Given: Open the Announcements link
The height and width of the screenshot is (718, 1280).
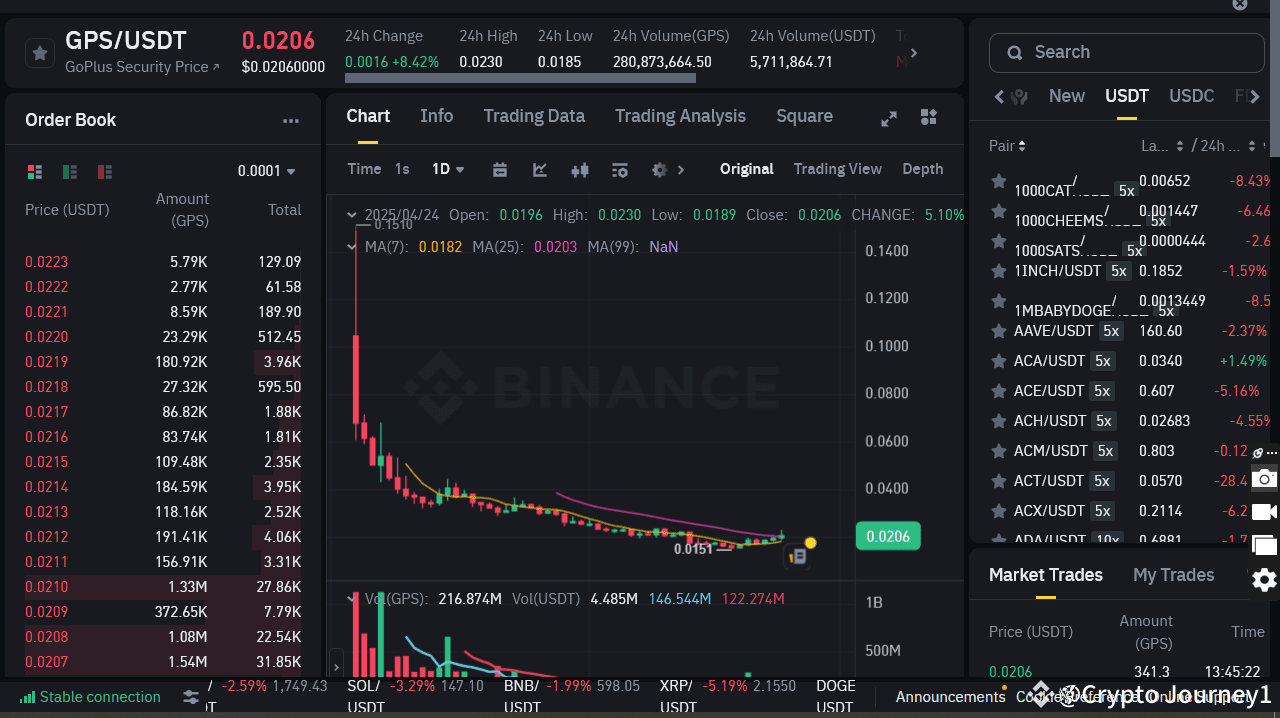Looking at the screenshot, I should coord(949,697).
